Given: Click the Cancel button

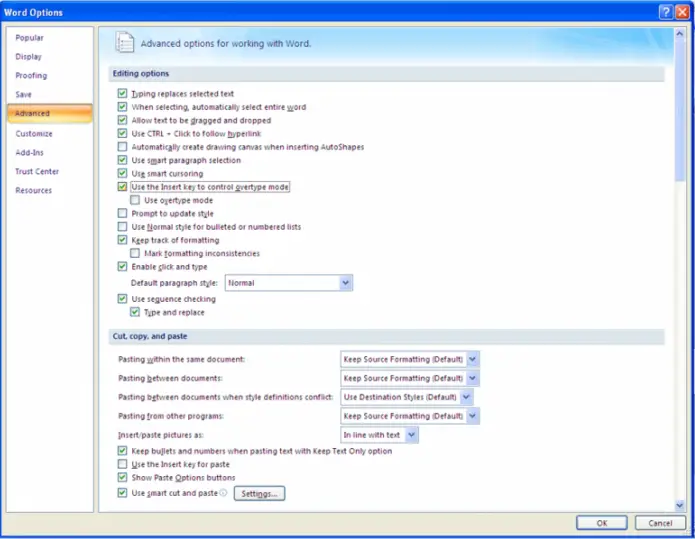Looking at the screenshot, I should [660, 523].
